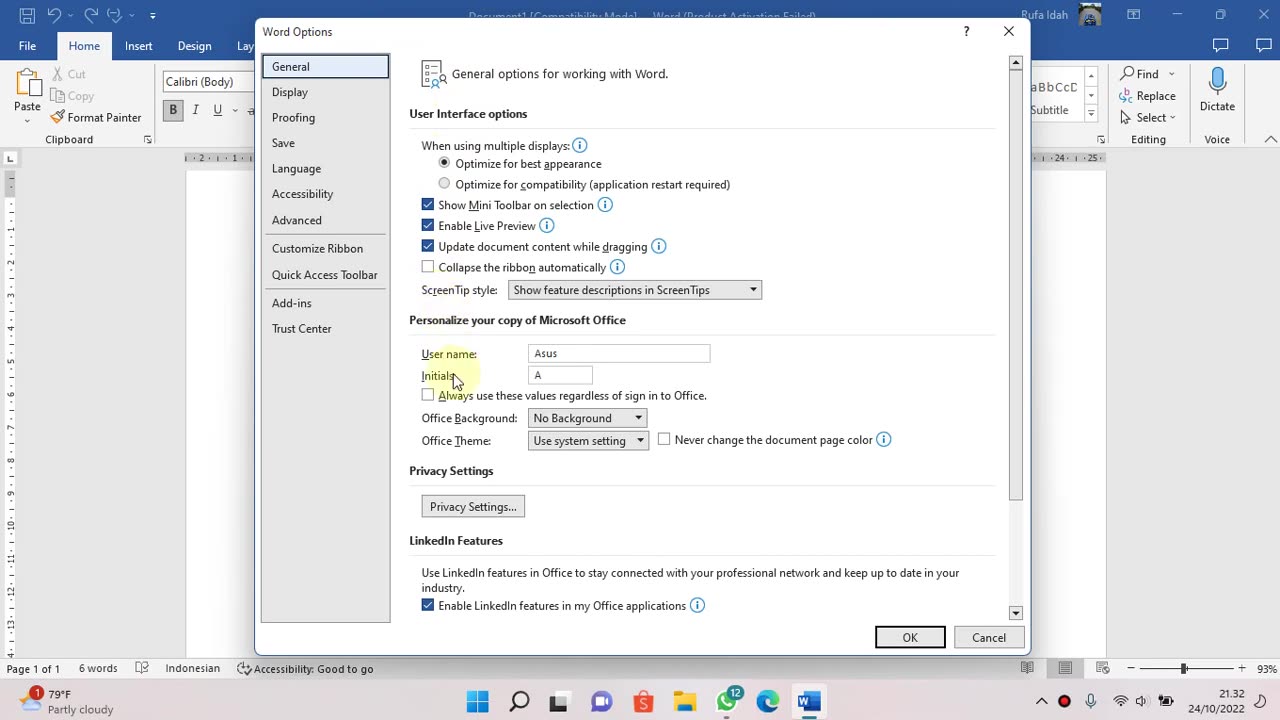The image size is (1280, 720).
Task: Open the Select dropdown in Editing group
Action: pyautogui.click(x=1148, y=117)
